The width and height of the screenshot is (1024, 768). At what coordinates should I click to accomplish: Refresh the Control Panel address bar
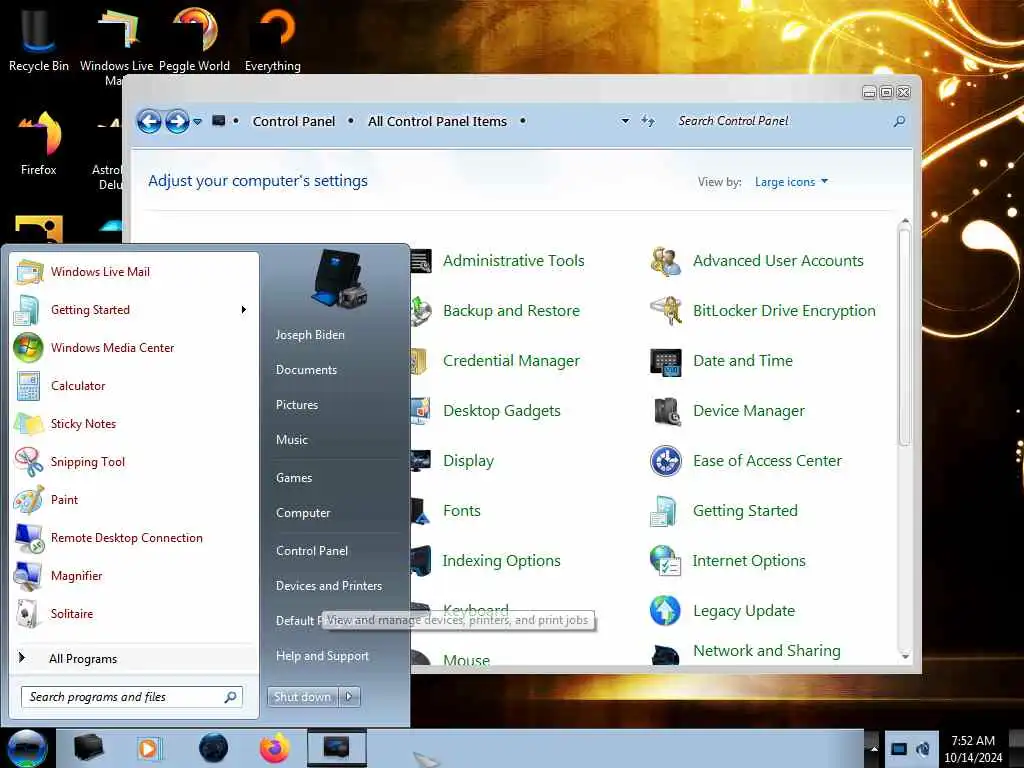pyautogui.click(x=647, y=121)
